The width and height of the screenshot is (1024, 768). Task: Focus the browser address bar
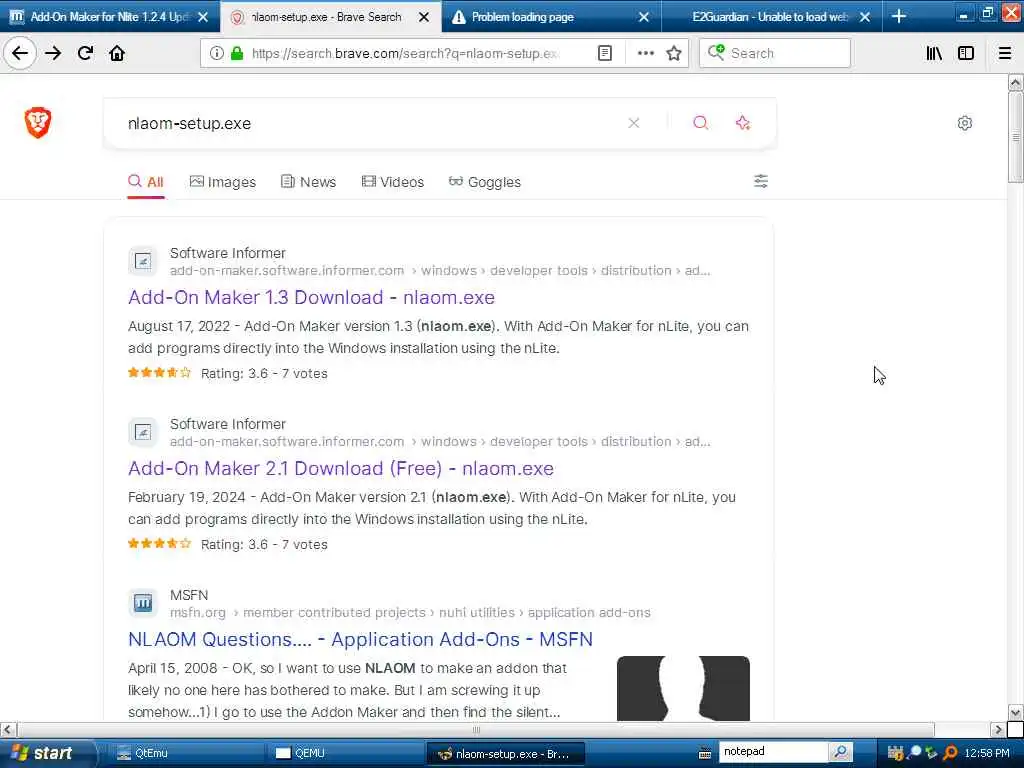[405, 53]
